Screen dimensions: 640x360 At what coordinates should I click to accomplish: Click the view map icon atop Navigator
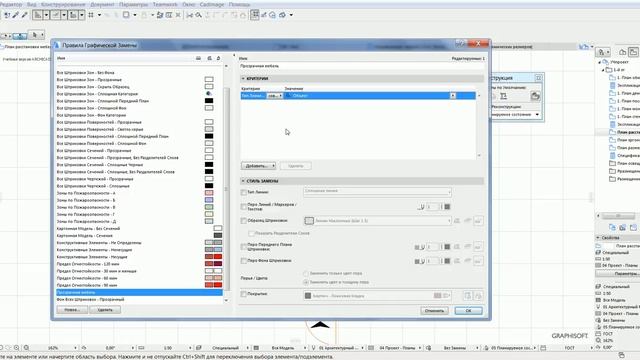(633, 52)
